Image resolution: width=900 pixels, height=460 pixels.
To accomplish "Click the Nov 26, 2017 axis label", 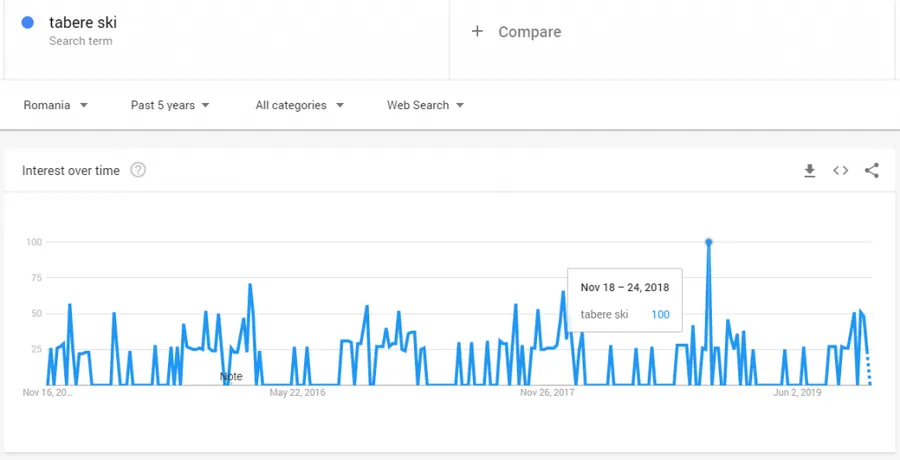I will 547,393.
